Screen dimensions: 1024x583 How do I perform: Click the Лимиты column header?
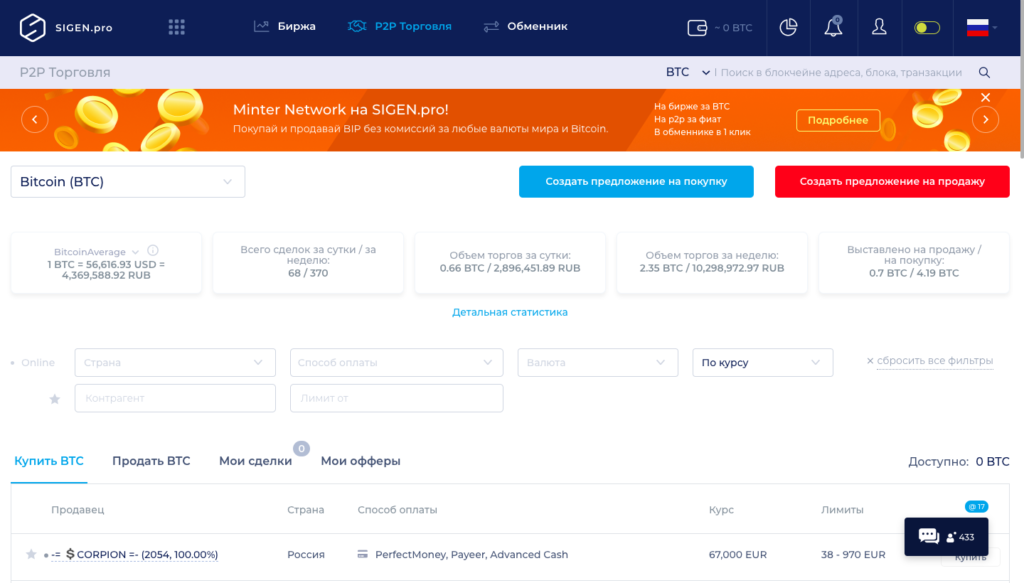[842, 510]
